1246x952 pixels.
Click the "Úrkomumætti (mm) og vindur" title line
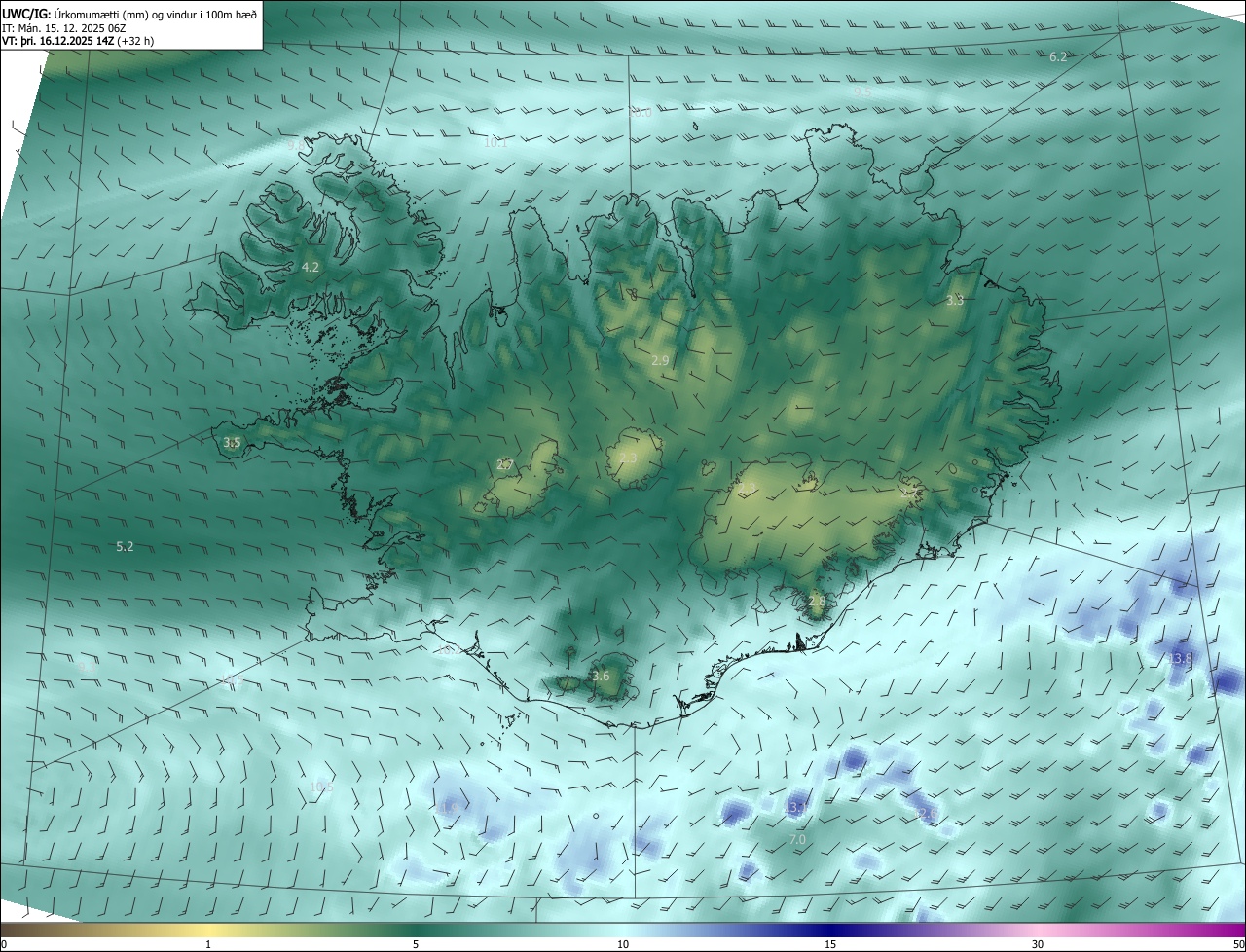click(x=130, y=15)
